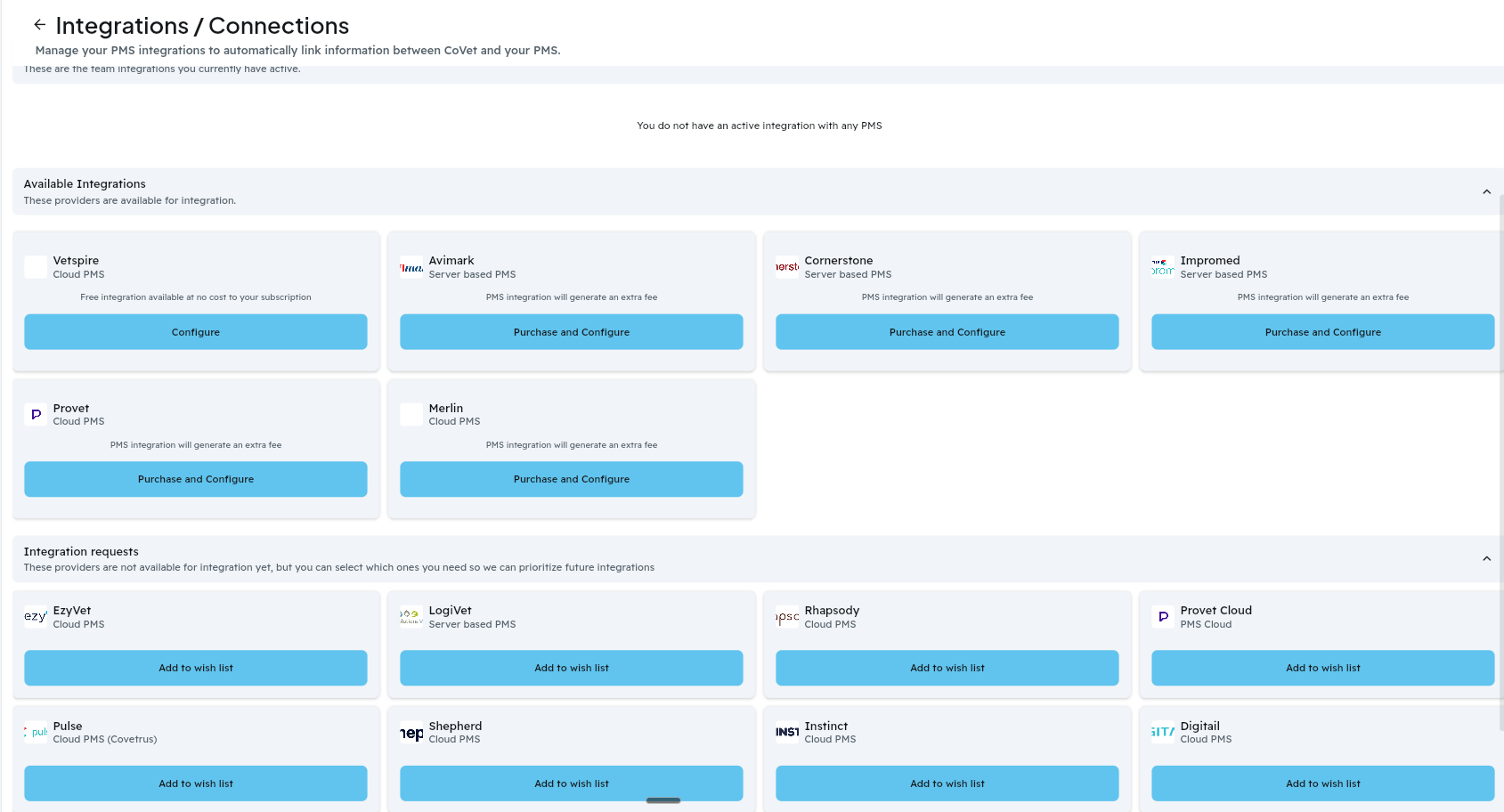Click the 'These providers are available for integration' text
The height and width of the screenshot is (812, 1504).
(130, 200)
